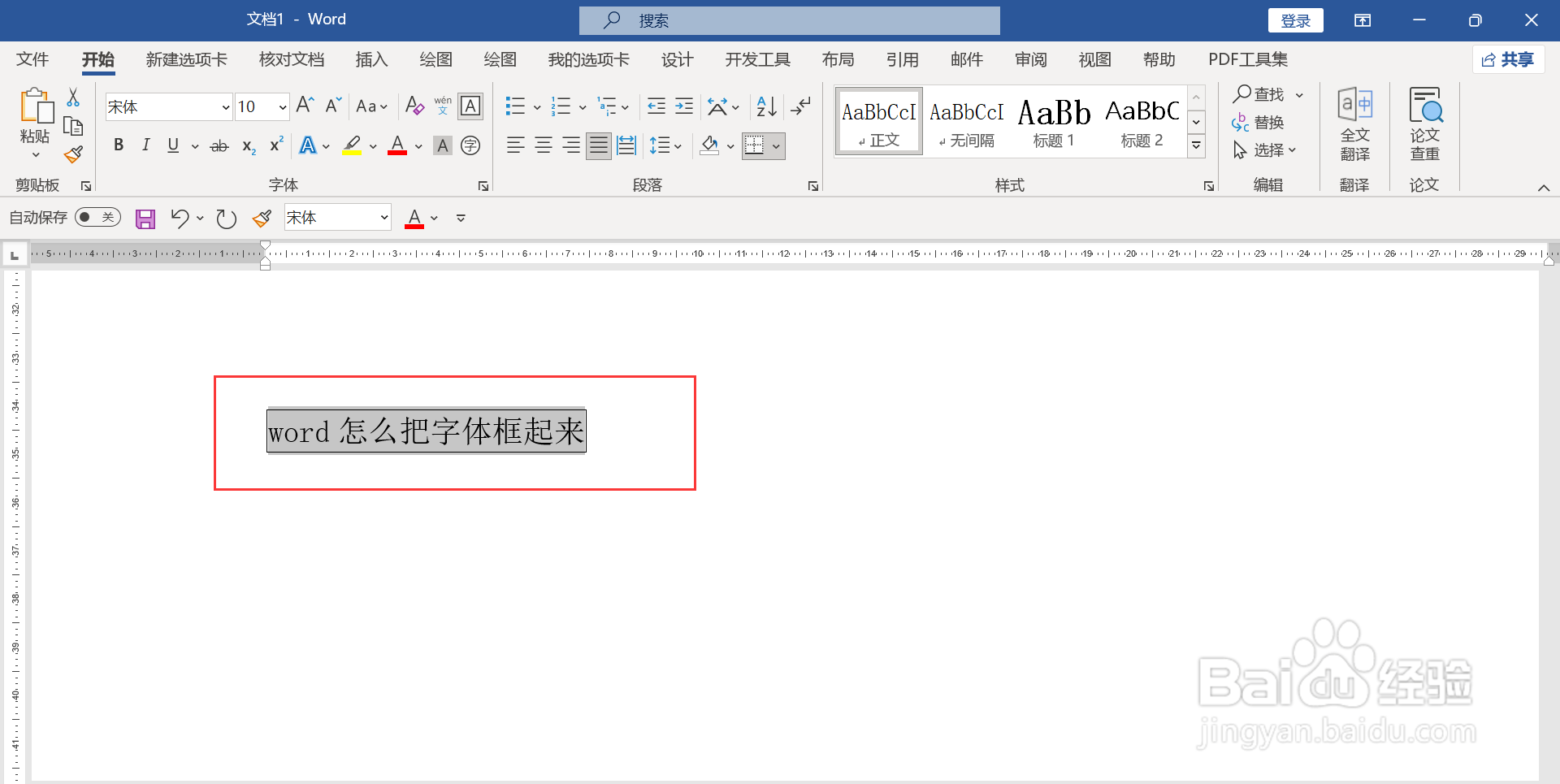Center align the text
Viewport: 1560px width, 784px height.
544,145
